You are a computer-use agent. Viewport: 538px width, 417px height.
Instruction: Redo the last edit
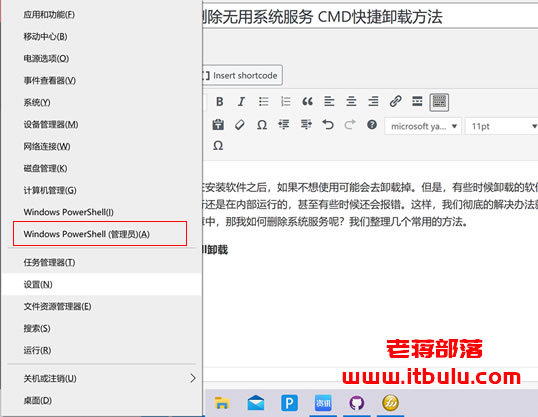(x=350, y=125)
